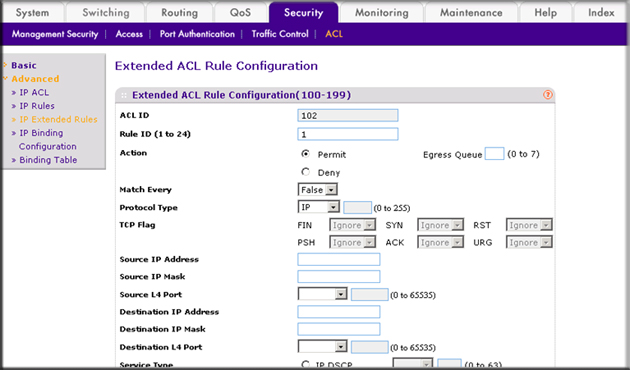
Task: Switch to the Monitoring tab
Action: pyautogui.click(x=381, y=12)
